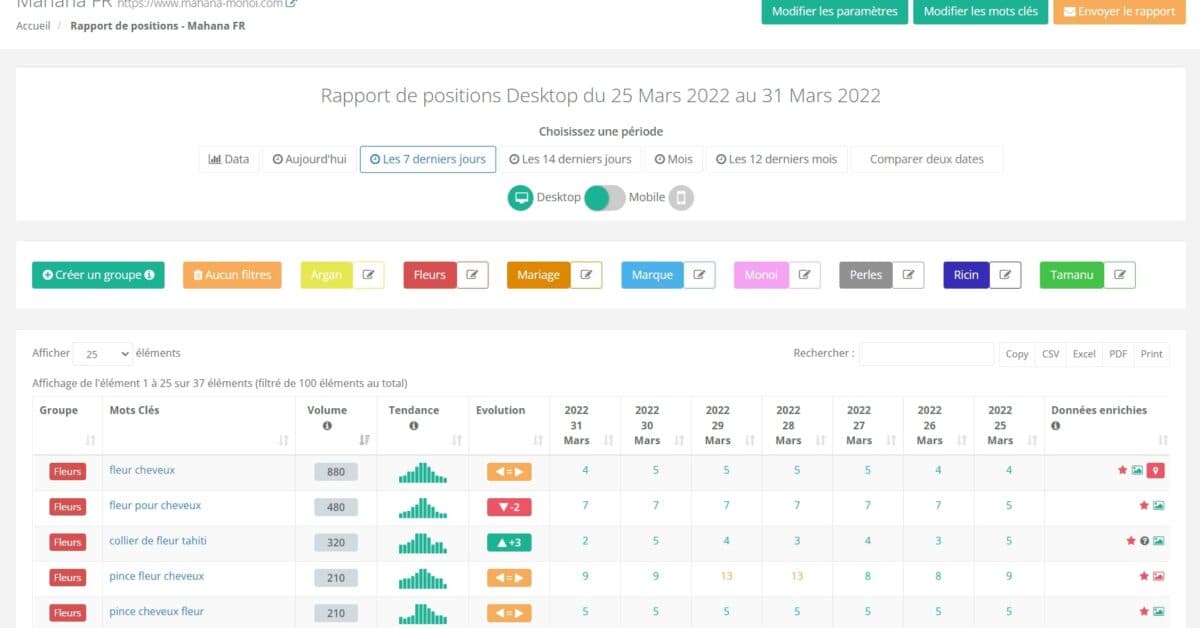The image size is (1200, 628).
Task: Export the table to Excel
Action: pyautogui.click(x=1084, y=354)
